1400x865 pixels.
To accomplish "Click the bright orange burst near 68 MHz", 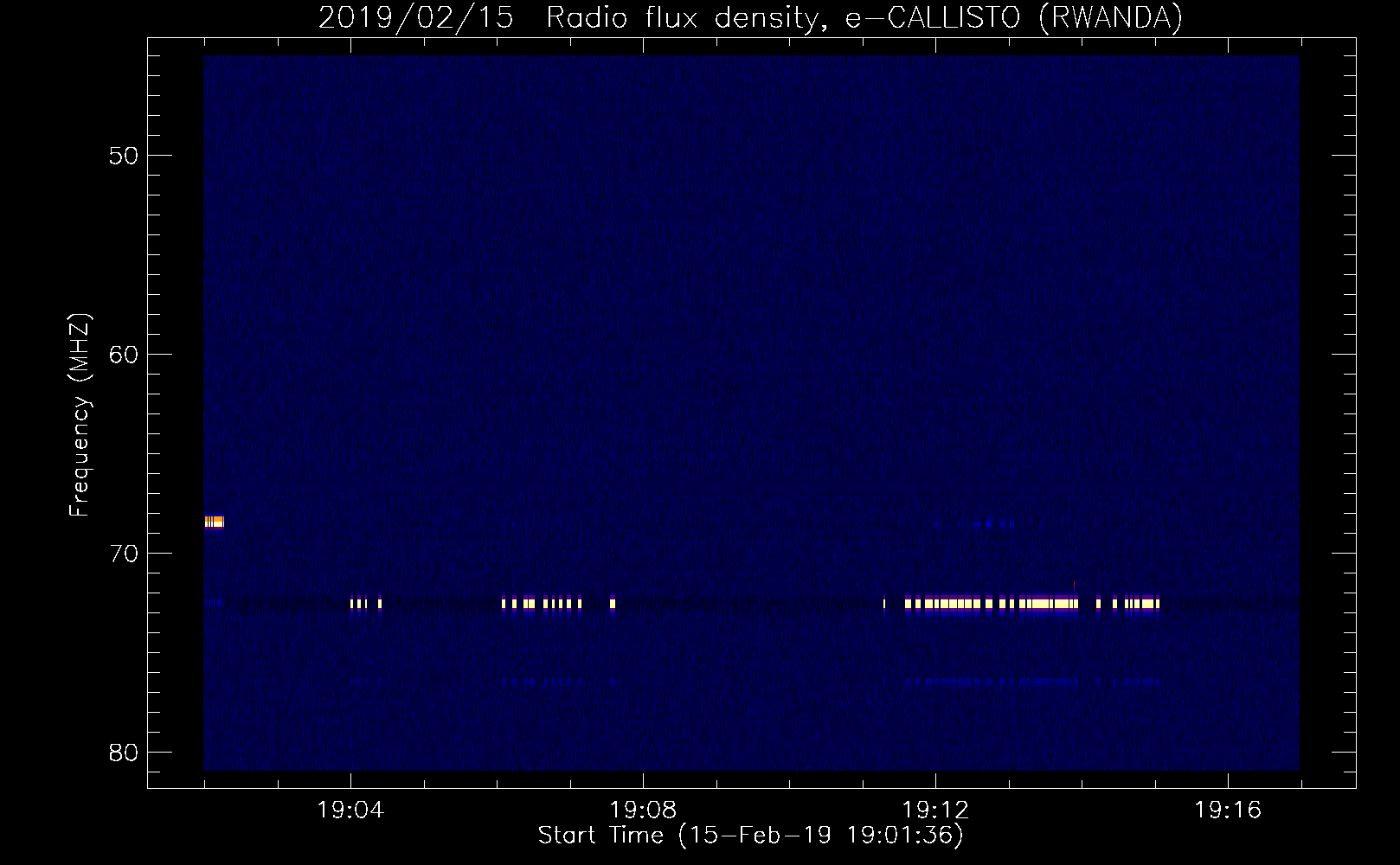I will coord(214,522).
